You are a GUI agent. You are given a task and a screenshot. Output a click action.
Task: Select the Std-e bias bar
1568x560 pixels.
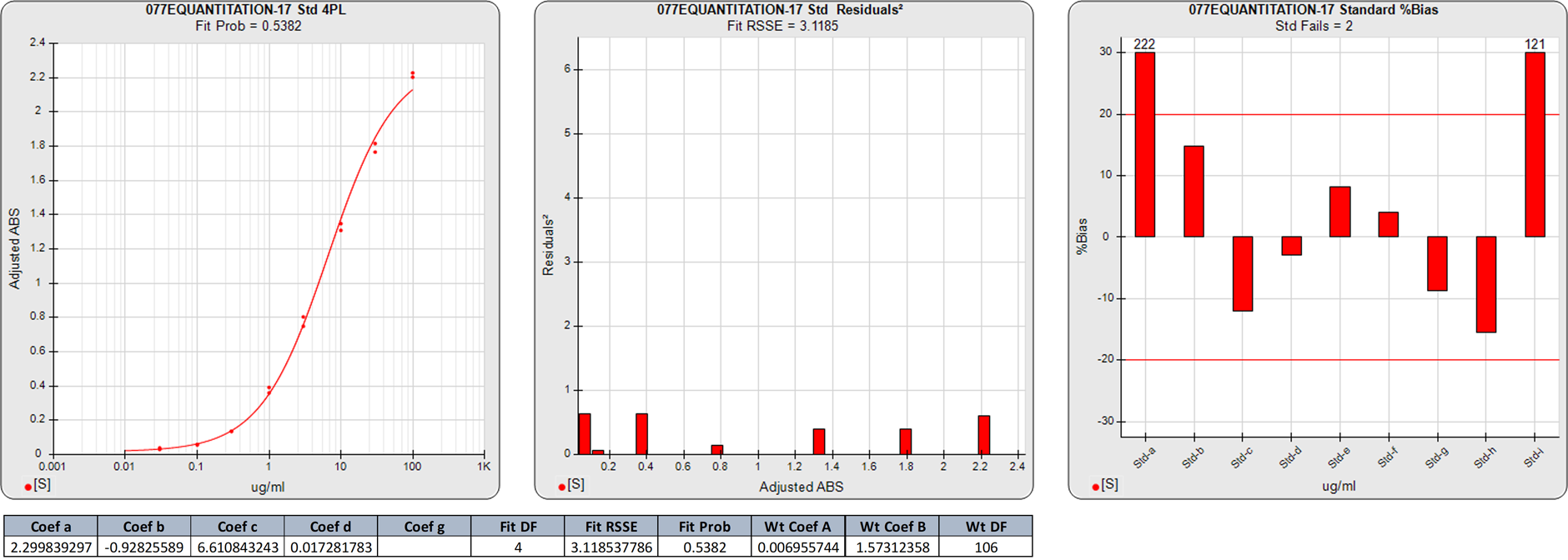click(x=1340, y=212)
